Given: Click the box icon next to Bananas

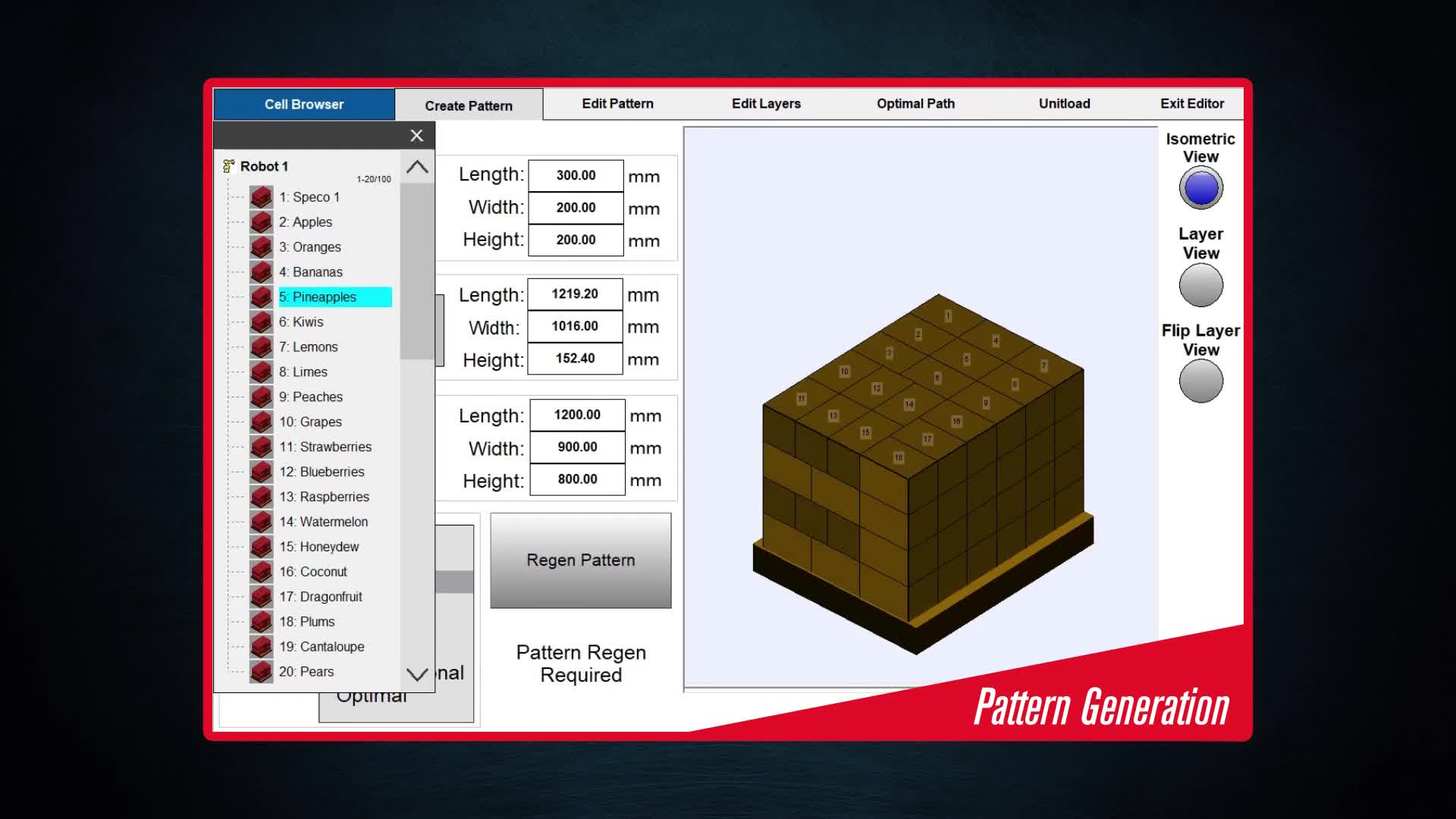Looking at the screenshot, I should (x=261, y=272).
